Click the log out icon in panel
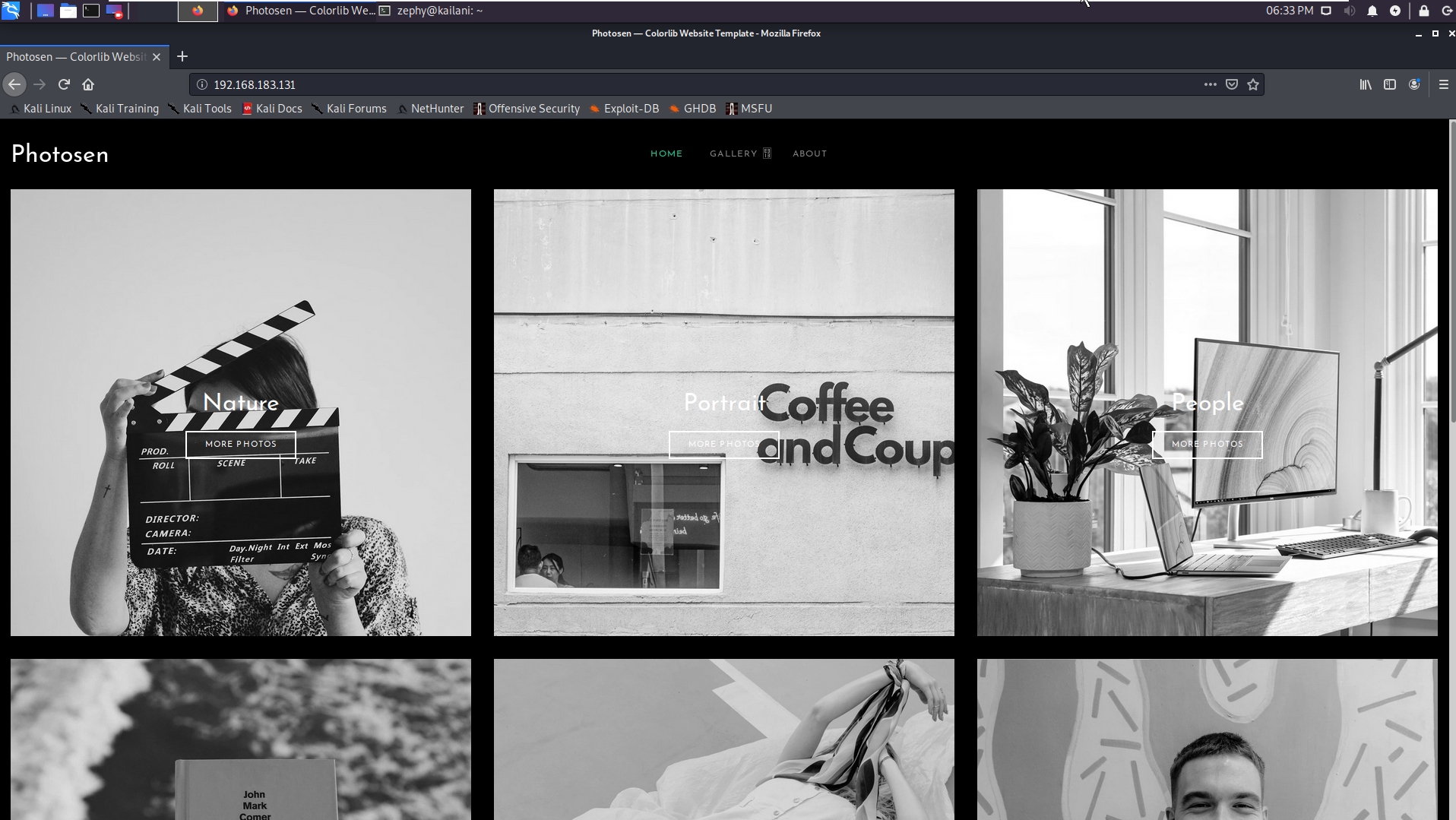 click(x=1447, y=11)
